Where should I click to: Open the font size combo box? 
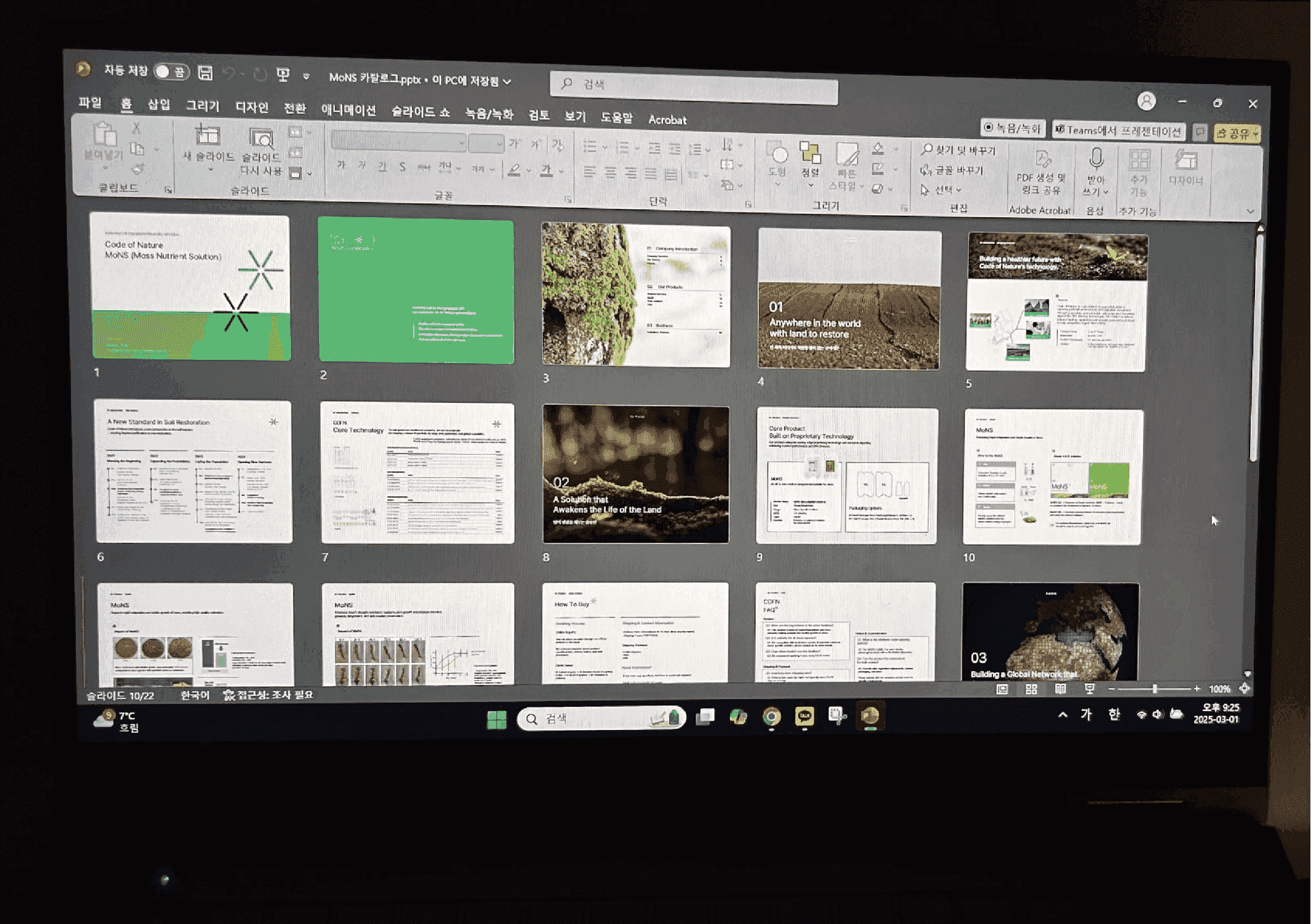pos(486,143)
